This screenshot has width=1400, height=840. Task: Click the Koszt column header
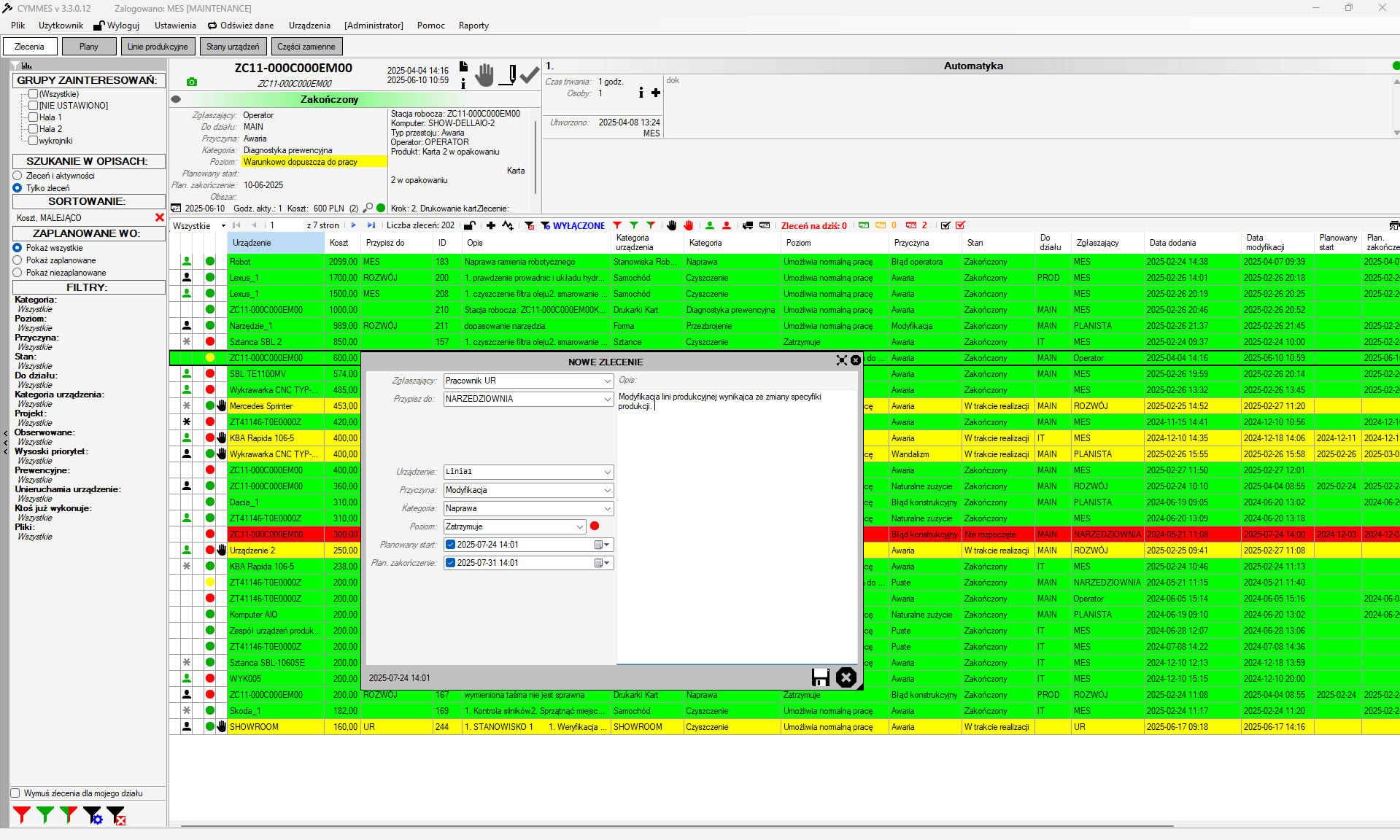tap(339, 243)
